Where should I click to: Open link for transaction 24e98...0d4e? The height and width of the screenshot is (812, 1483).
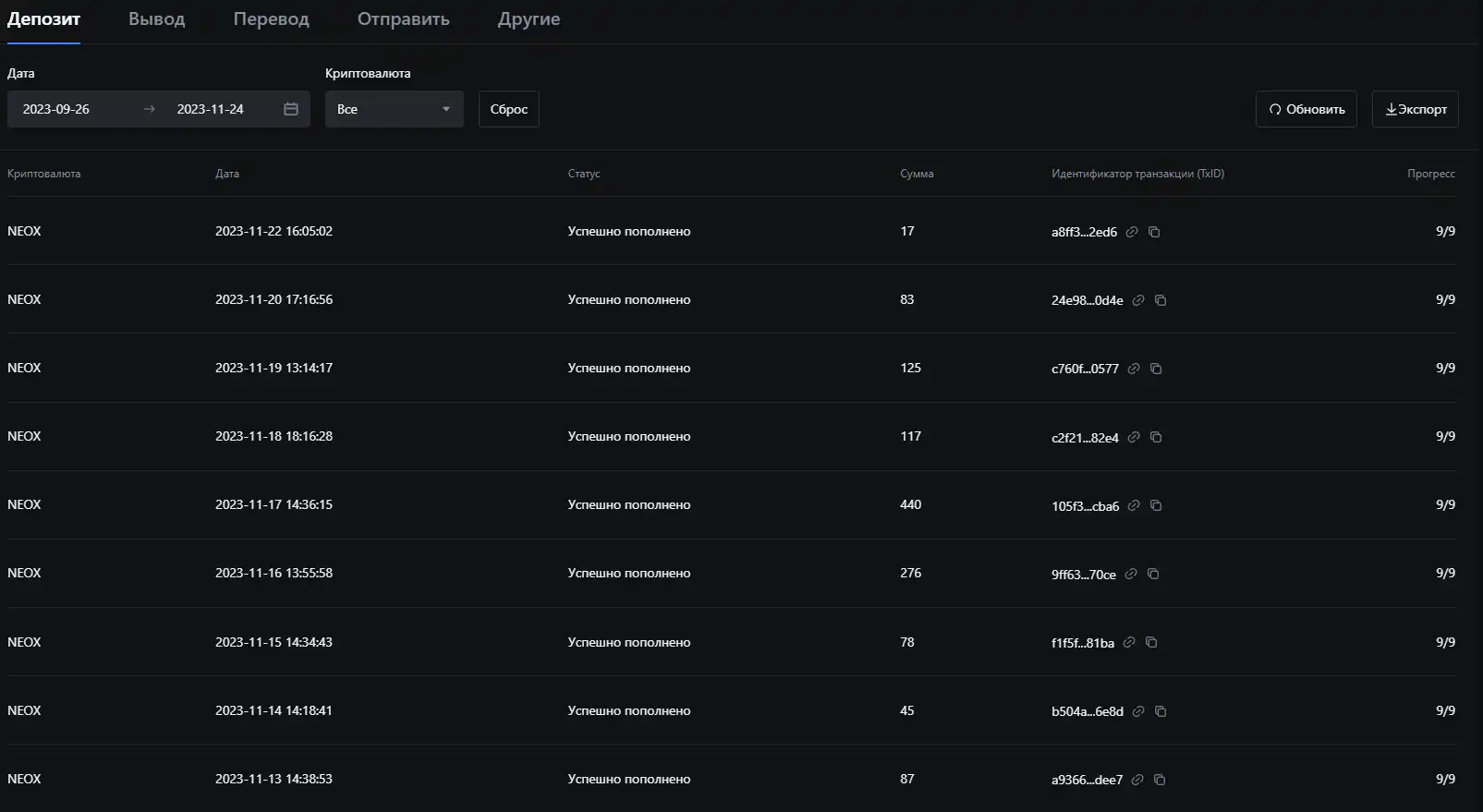(x=1138, y=300)
